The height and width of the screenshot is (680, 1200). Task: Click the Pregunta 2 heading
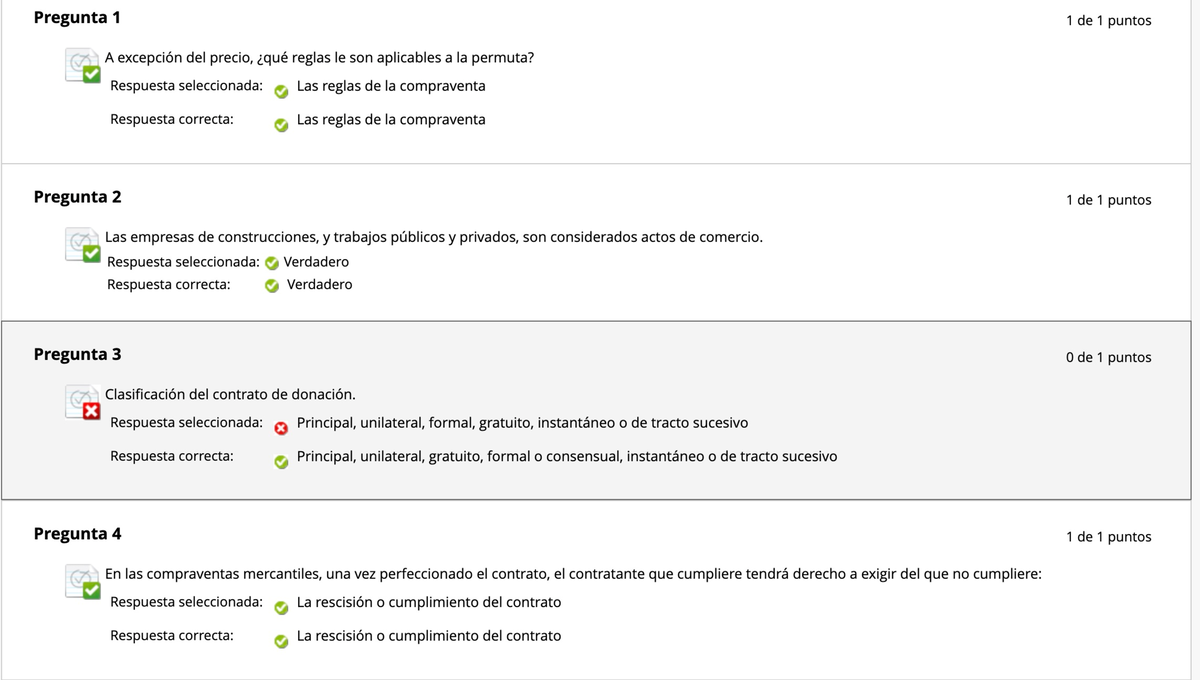(78, 197)
